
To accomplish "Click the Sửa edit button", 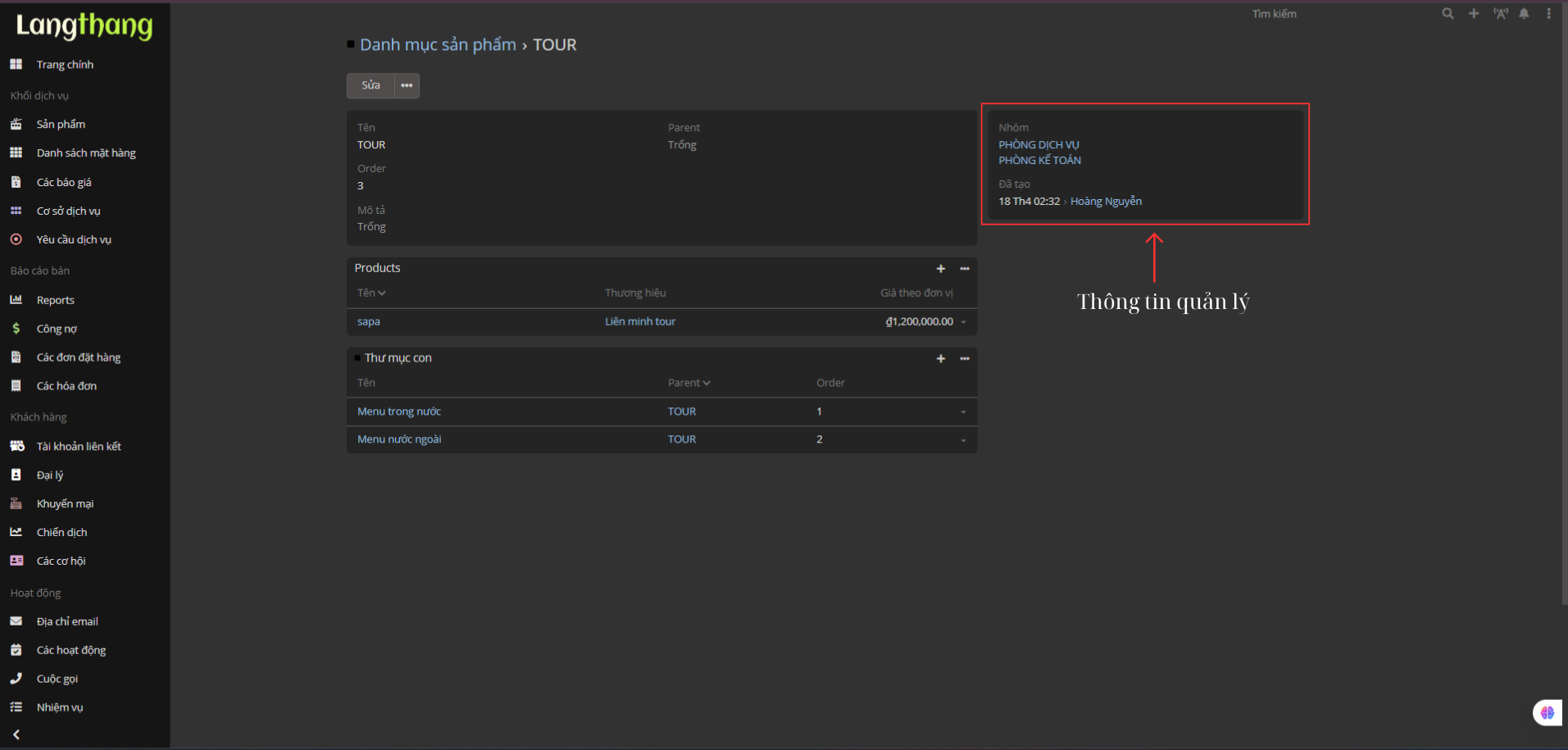I will pos(370,85).
